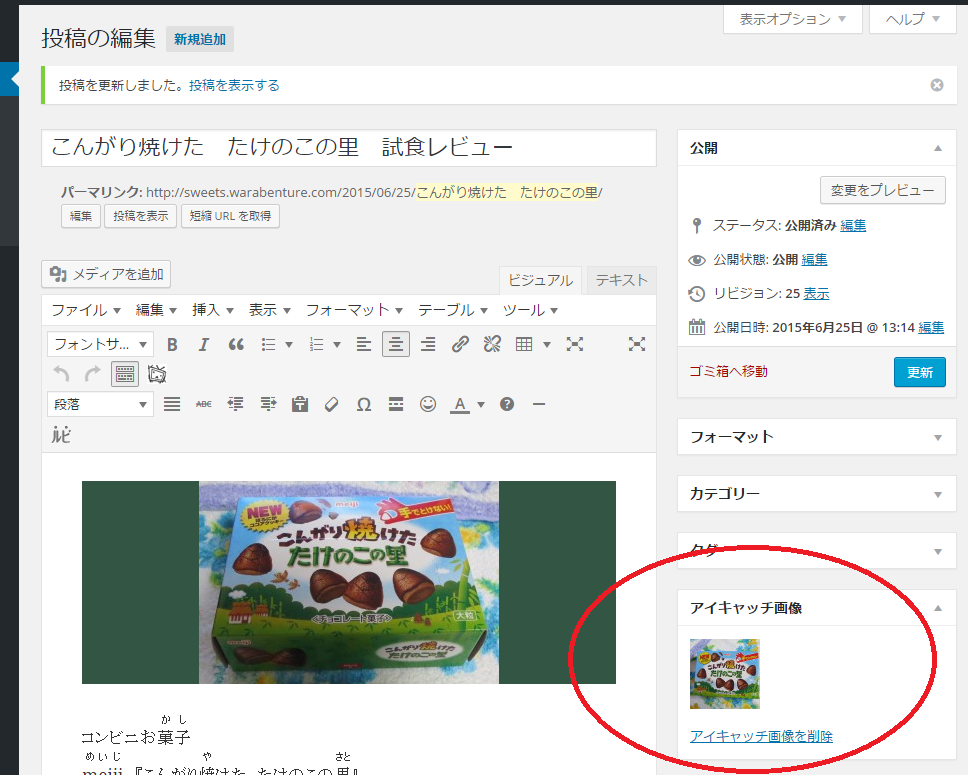Insert a bulleted list
The height and width of the screenshot is (775, 968).
coord(269,345)
